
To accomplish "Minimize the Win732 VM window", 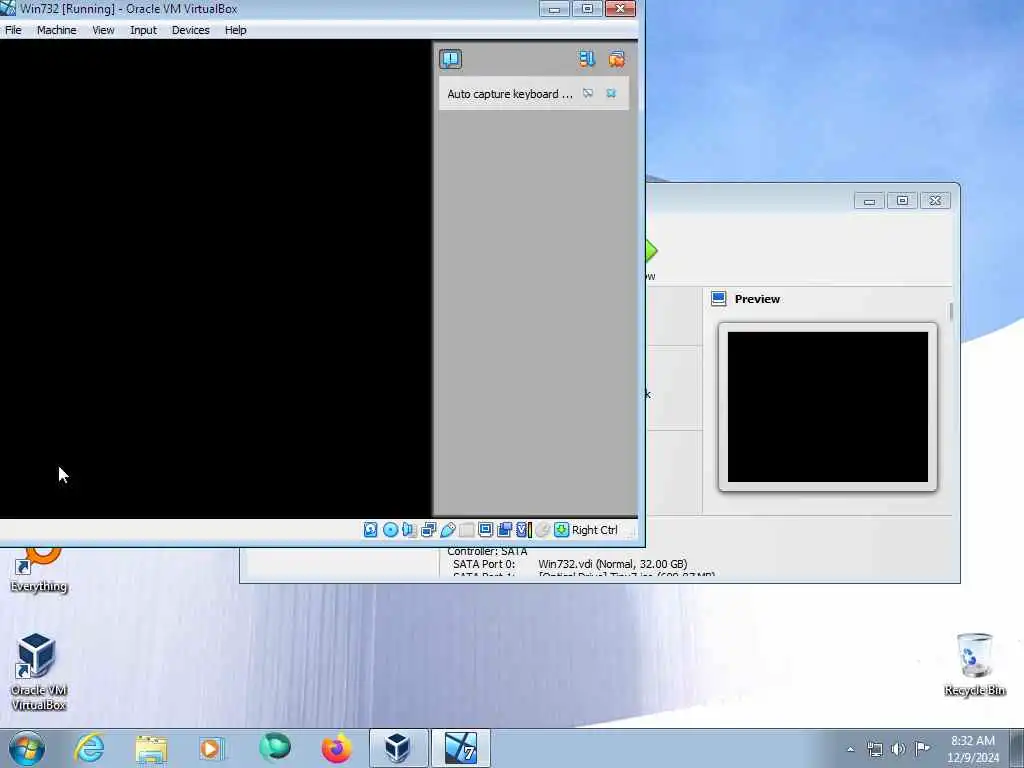I will click(554, 8).
